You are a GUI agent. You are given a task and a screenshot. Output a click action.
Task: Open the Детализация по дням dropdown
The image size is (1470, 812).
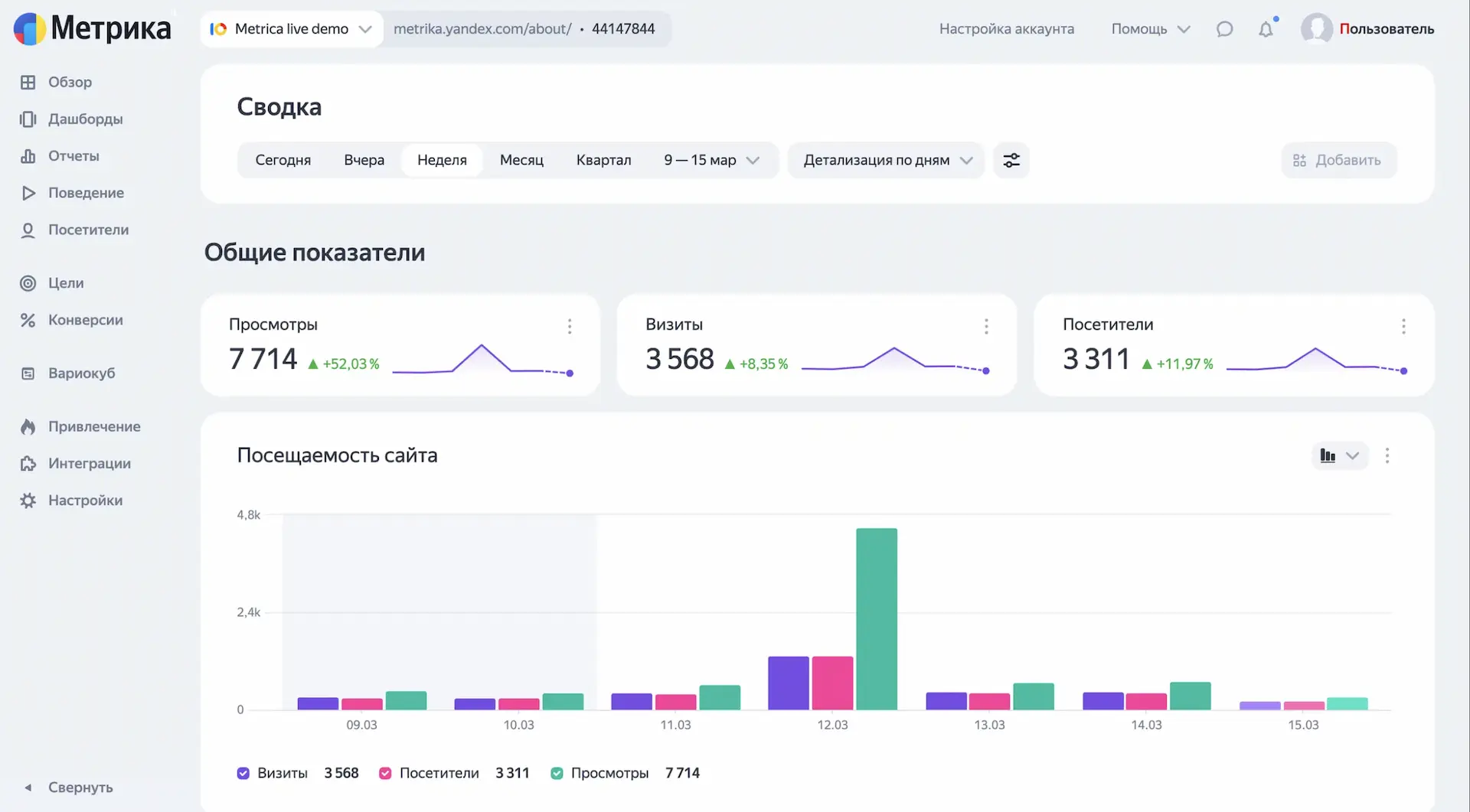pyautogui.click(x=887, y=160)
